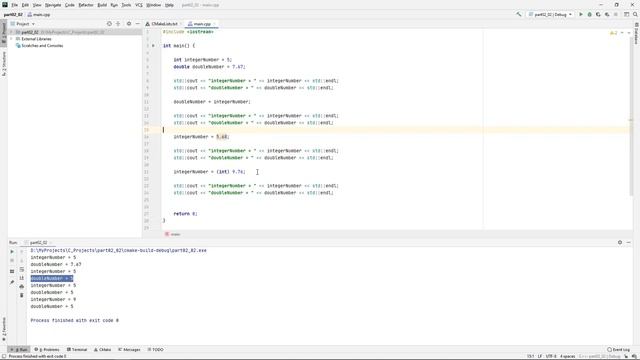Open the Refactor menu
Viewport: 640px width, 360px height.
[x=86, y=5]
